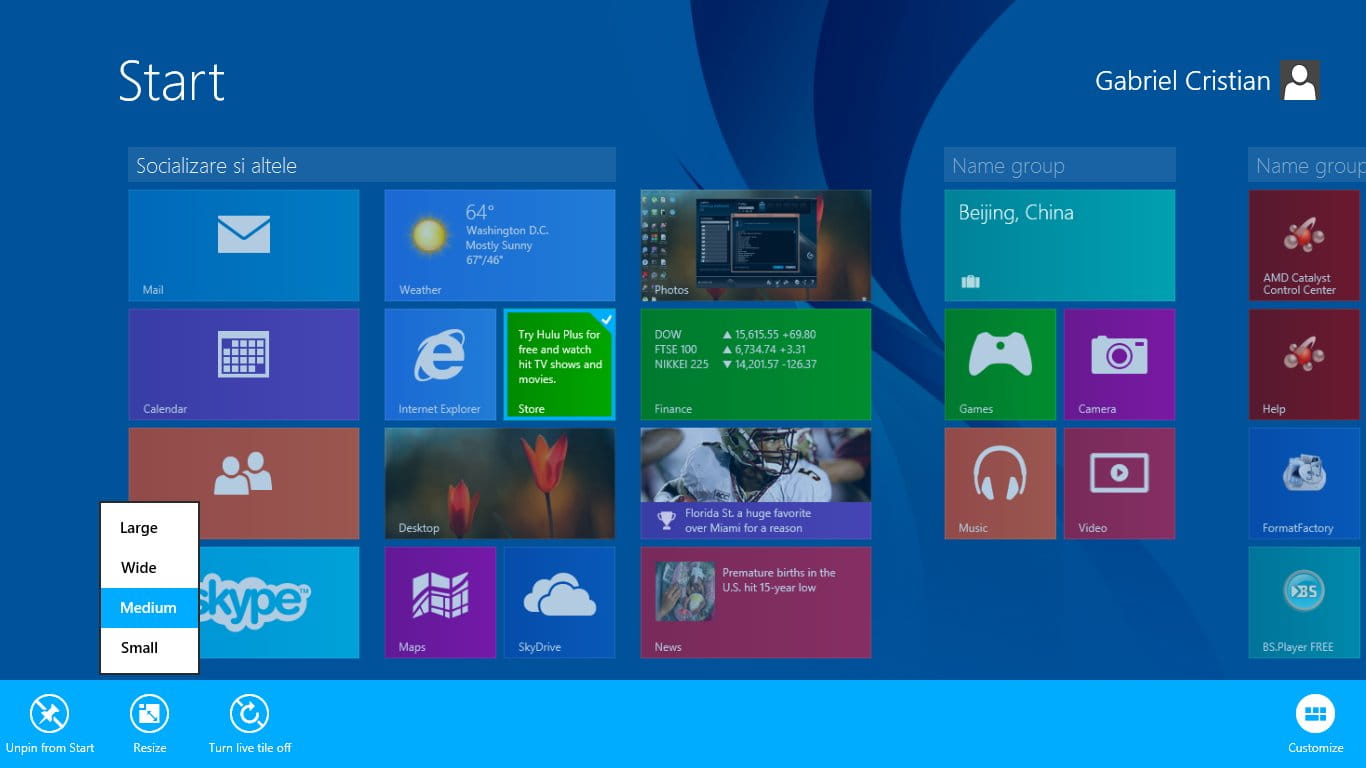
Task: Open the Photos tile
Action: [756, 245]
